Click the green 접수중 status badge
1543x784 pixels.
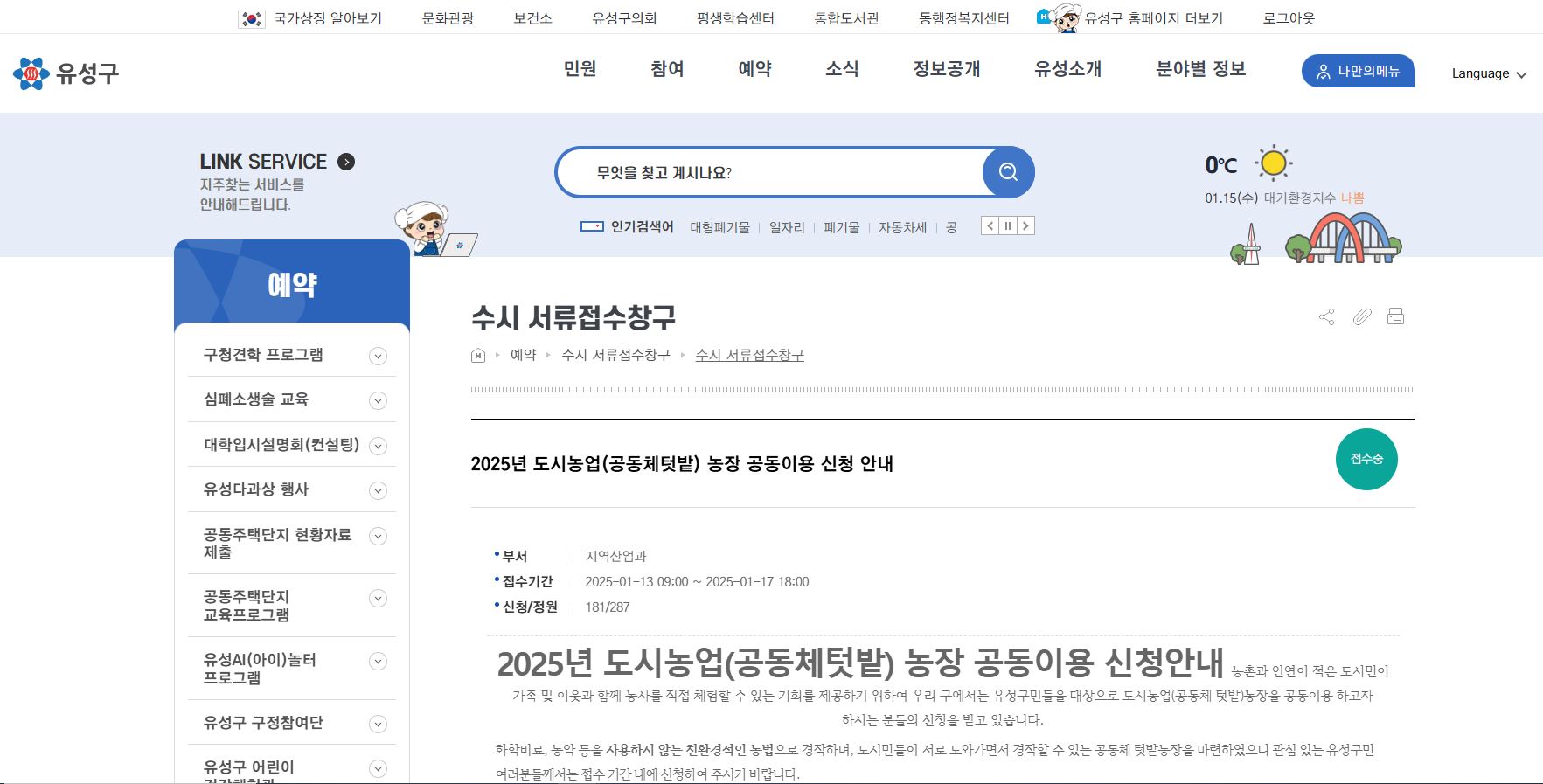(x=1366, y=459)
